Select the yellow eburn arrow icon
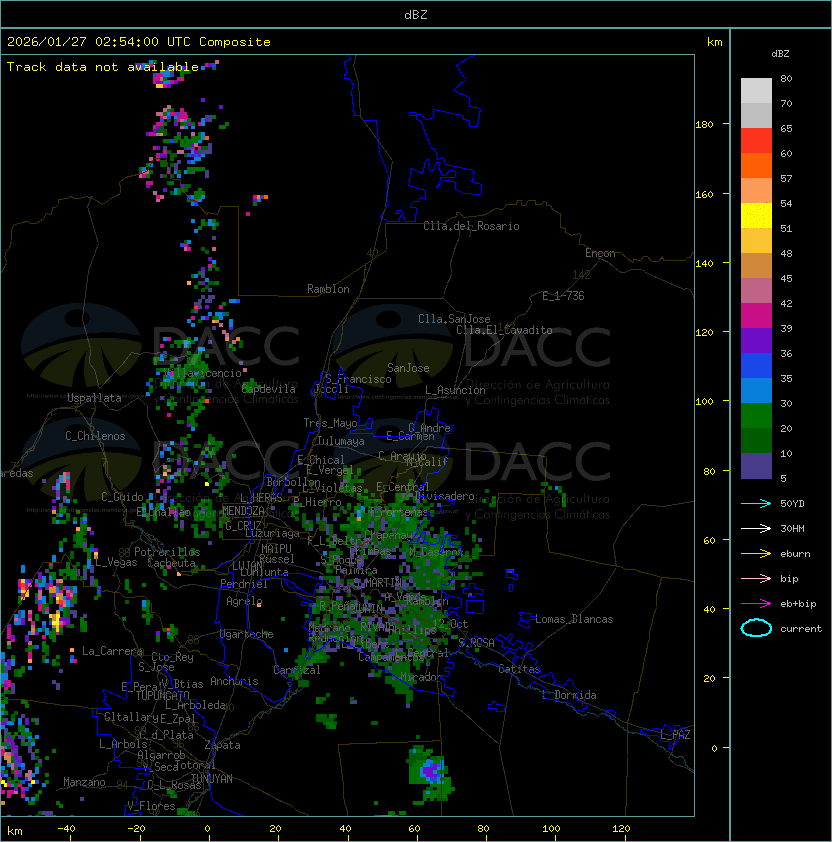 756,554
